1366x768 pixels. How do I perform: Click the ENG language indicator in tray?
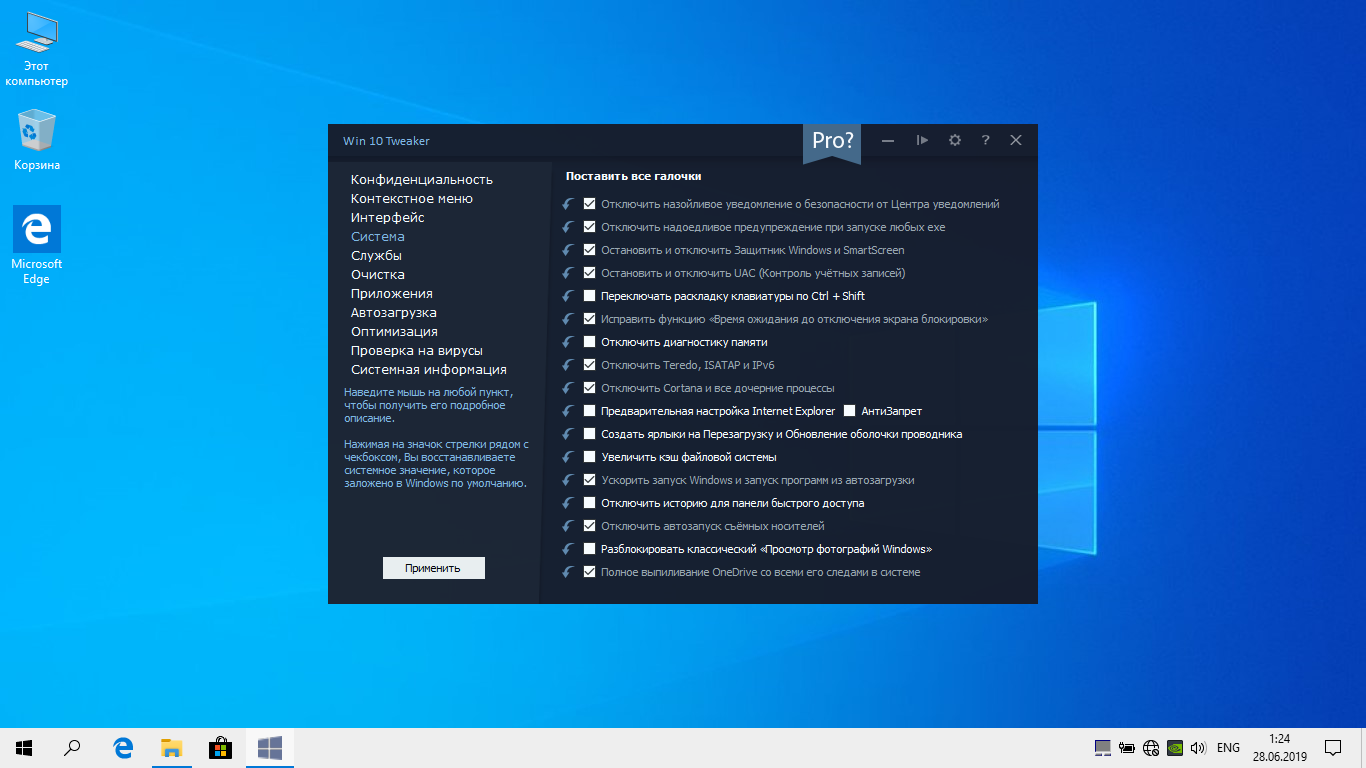(x=1228, y=748)
